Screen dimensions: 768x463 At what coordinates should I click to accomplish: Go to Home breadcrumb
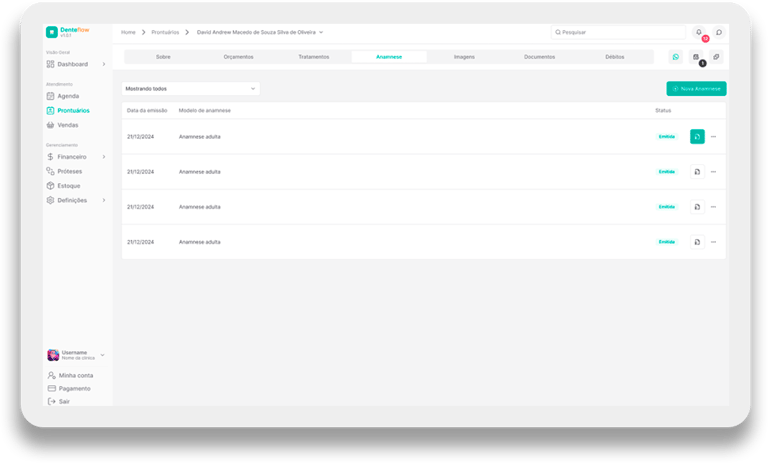click(x=128, y=32)
